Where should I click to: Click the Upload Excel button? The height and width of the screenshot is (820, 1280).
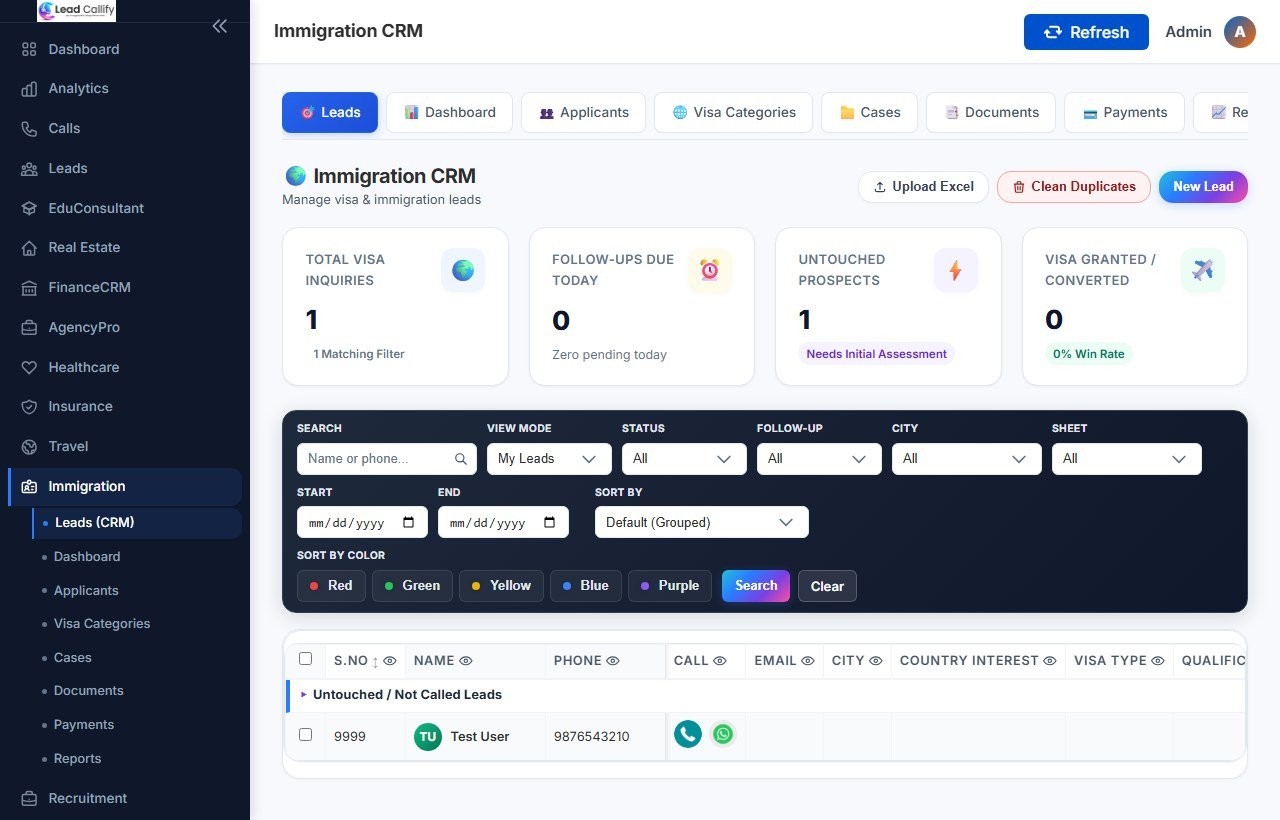923,187
